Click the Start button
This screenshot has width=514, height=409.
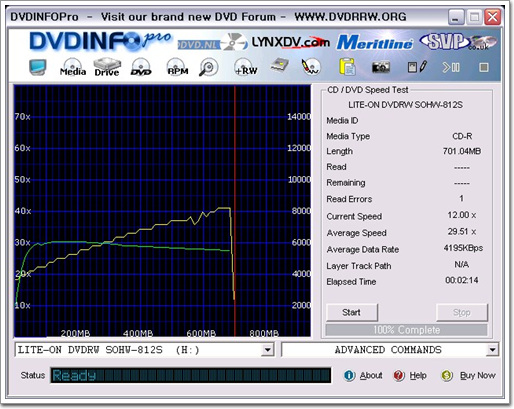coord(352,312)
